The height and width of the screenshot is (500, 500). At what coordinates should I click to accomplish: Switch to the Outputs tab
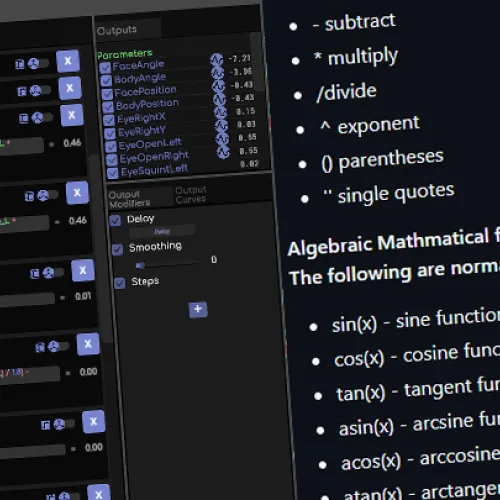[128, 30]
